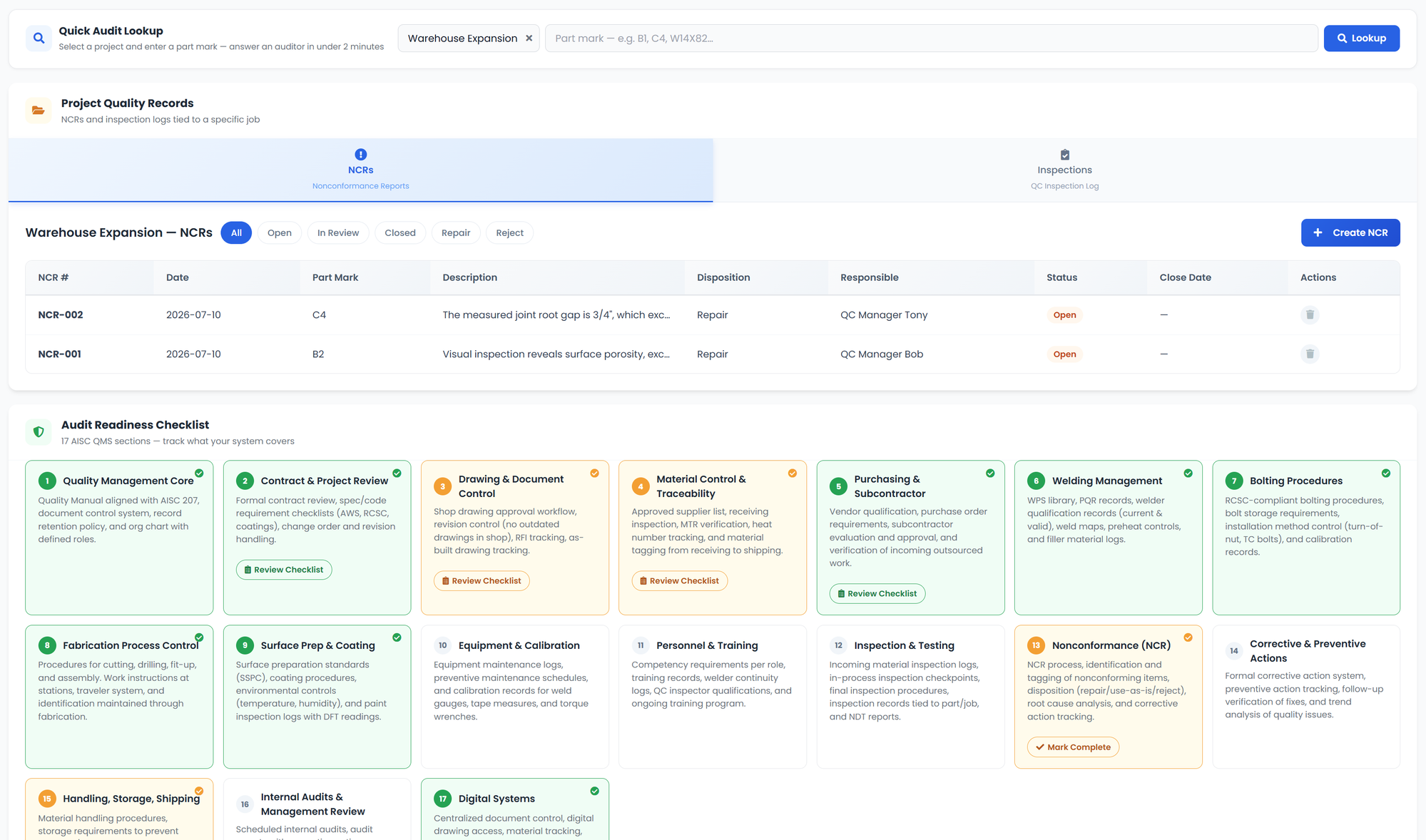This screenshot has width=1426, height=840.
Task: Delete NCR-001 using trash icon
Action: pyautogui.click(x=1310, y=354)
